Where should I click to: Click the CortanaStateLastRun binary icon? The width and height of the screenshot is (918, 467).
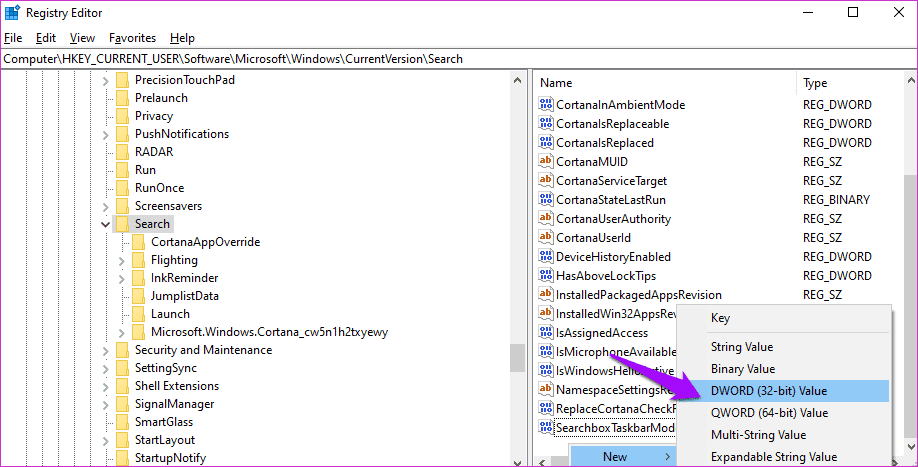pos(546,200)
